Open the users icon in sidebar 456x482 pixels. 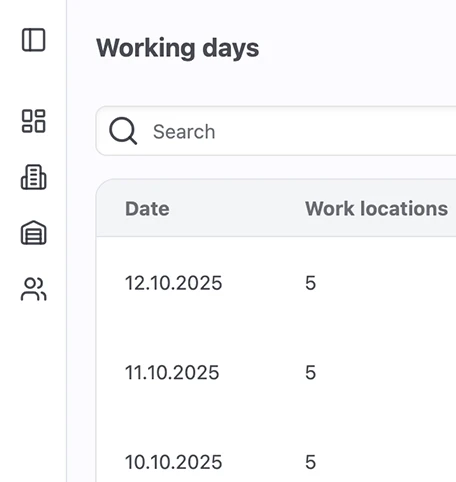tap(34, 289)
